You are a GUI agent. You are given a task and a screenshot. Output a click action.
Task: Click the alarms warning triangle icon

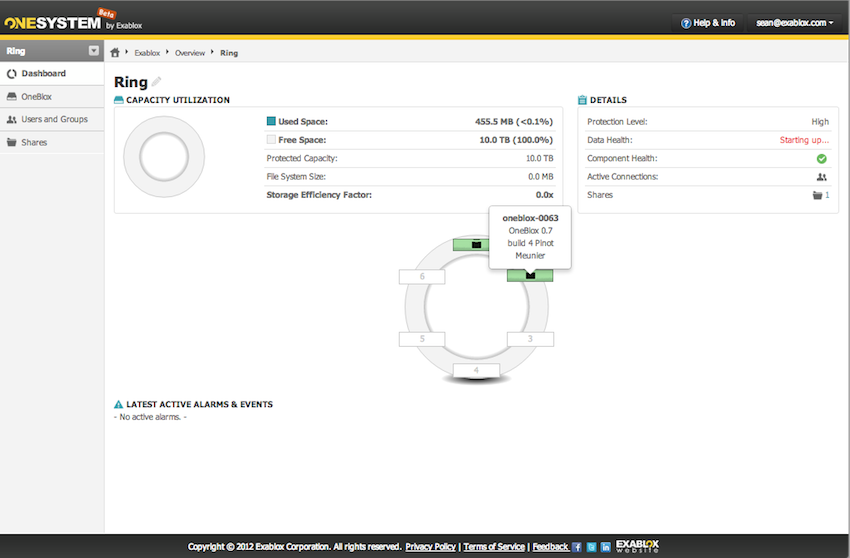coord(119,404)
